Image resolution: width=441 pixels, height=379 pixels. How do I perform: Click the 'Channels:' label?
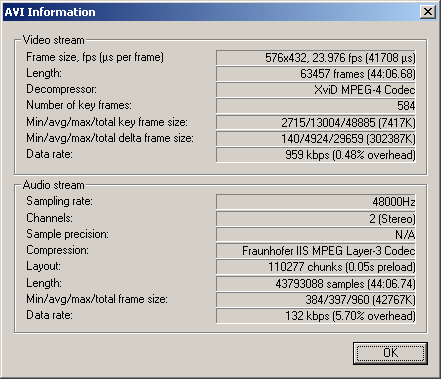49,218
